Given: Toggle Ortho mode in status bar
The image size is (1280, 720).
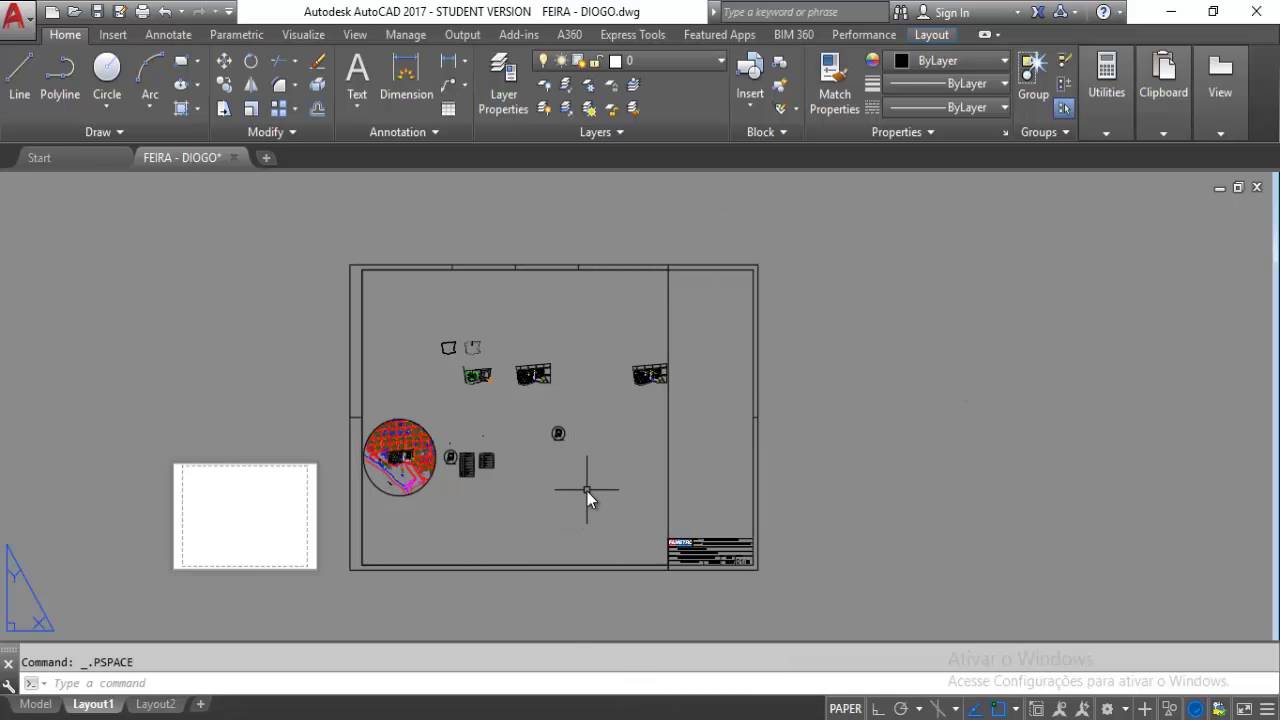Looking at the screenshot, I should pyautogui.click(x=878, y=709).
